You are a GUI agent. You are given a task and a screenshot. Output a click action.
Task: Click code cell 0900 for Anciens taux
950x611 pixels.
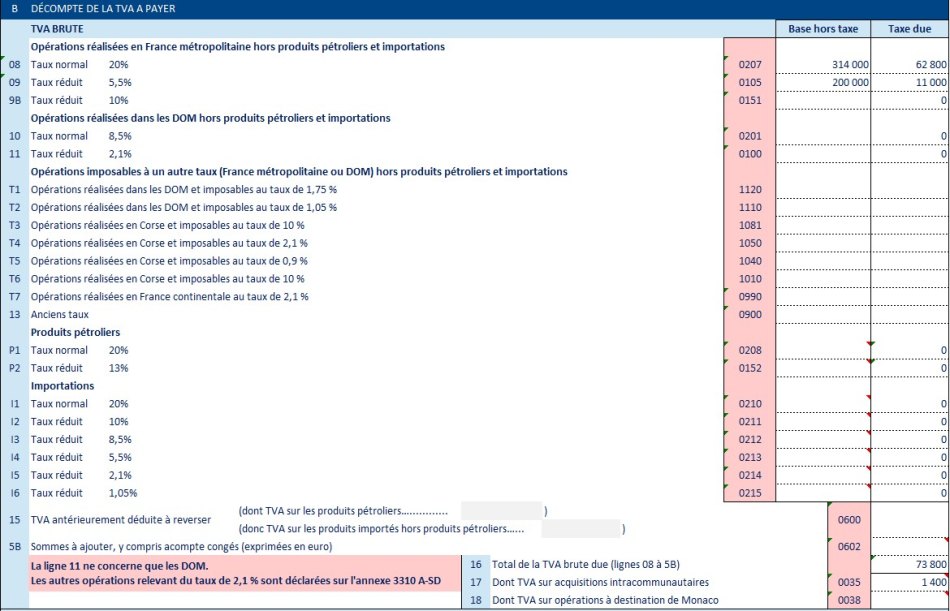(749, 315)
